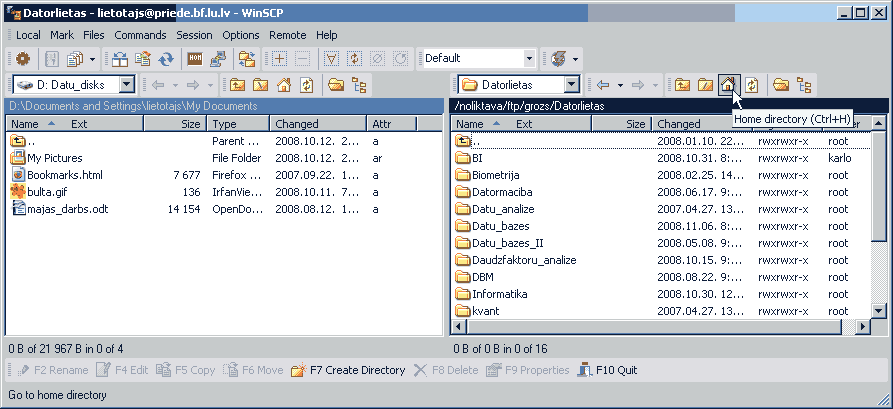Go to local parent directory toolbar icon
This screenshot has width=893, height=409.
coord(237,85)
